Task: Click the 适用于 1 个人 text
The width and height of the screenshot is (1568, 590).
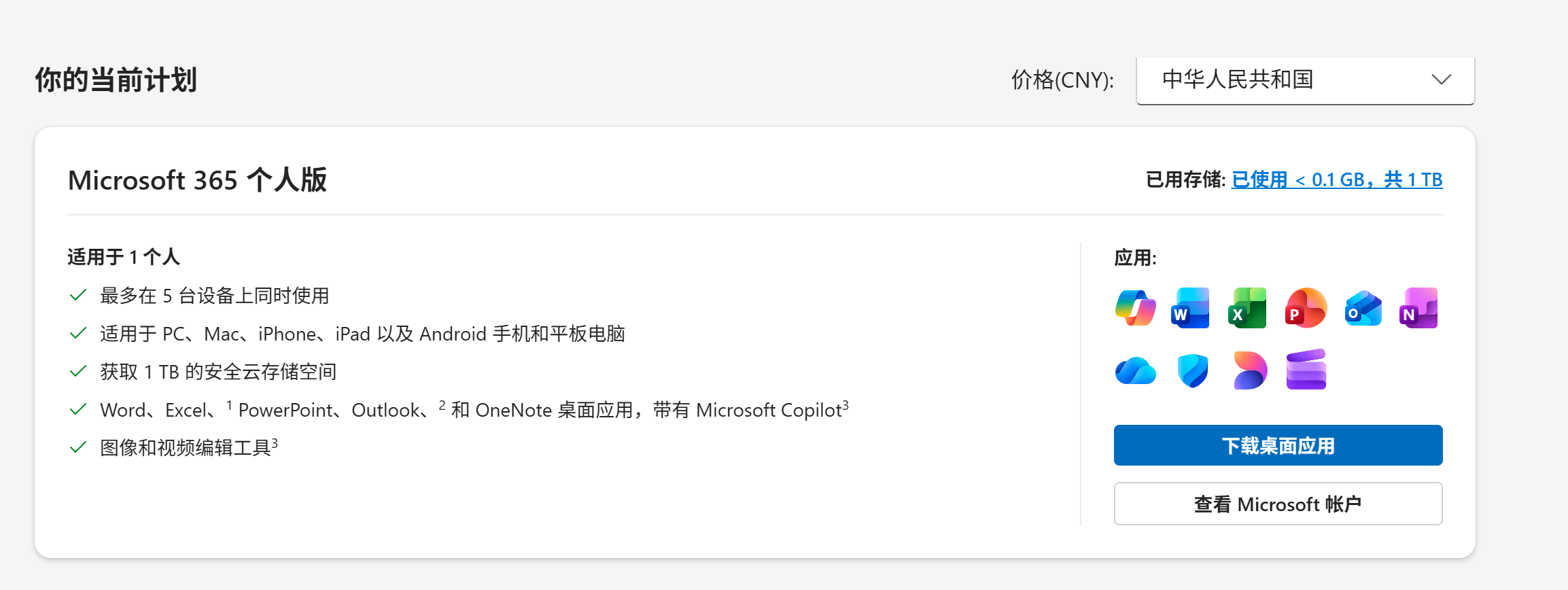Action: coord(124,257)
